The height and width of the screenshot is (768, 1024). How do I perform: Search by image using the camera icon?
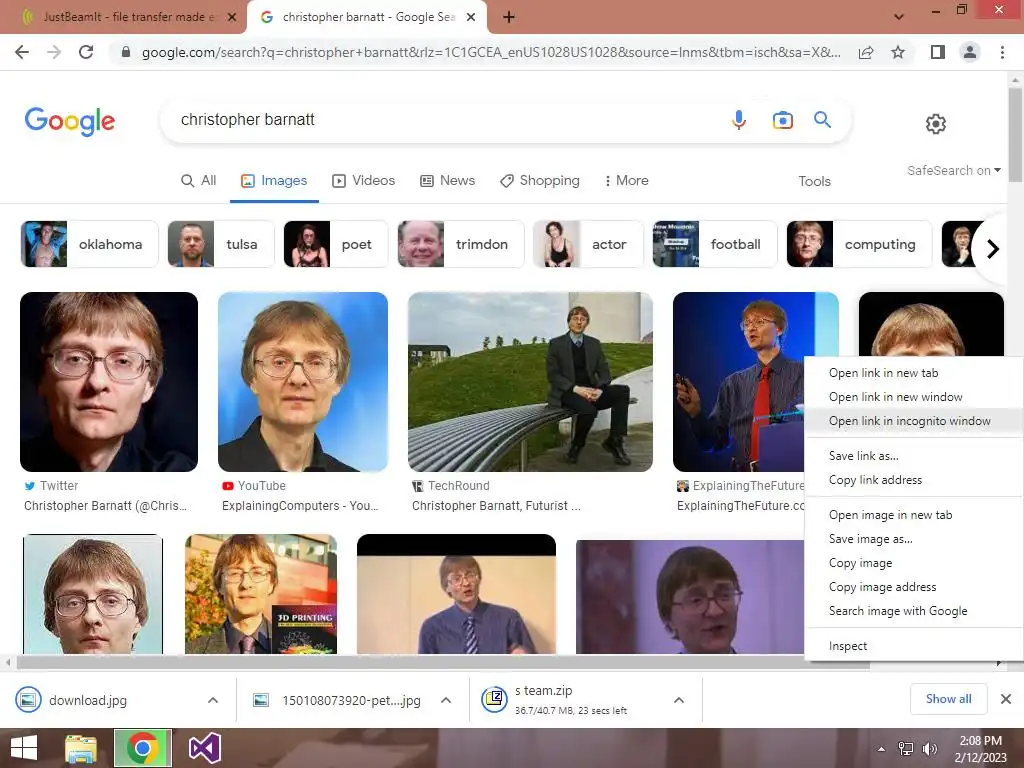point(782,120)
